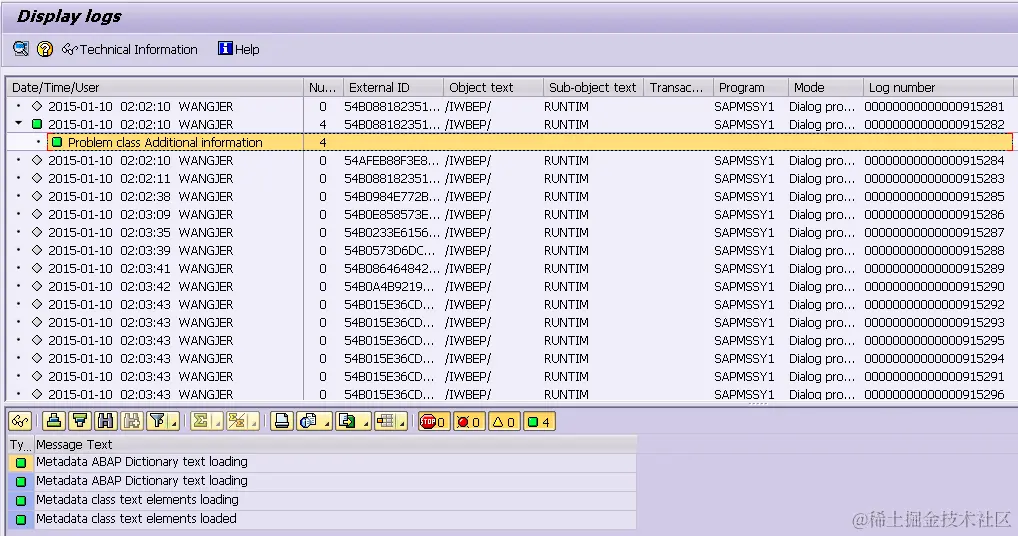The width and height of the screenshot is (1018, 536).
Task: Click the Log number column header
Action: [x=938, y=87]
